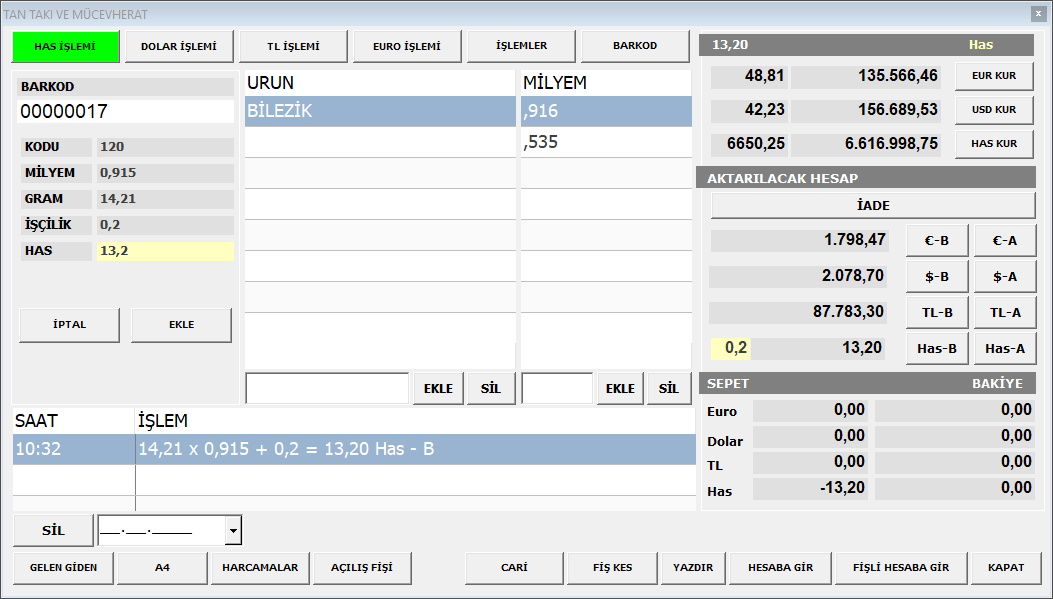This screenshot has height=599, width=1053.
Task: Select the BİLEZİK row in the URUN list
Action: [x=380, y=111]
